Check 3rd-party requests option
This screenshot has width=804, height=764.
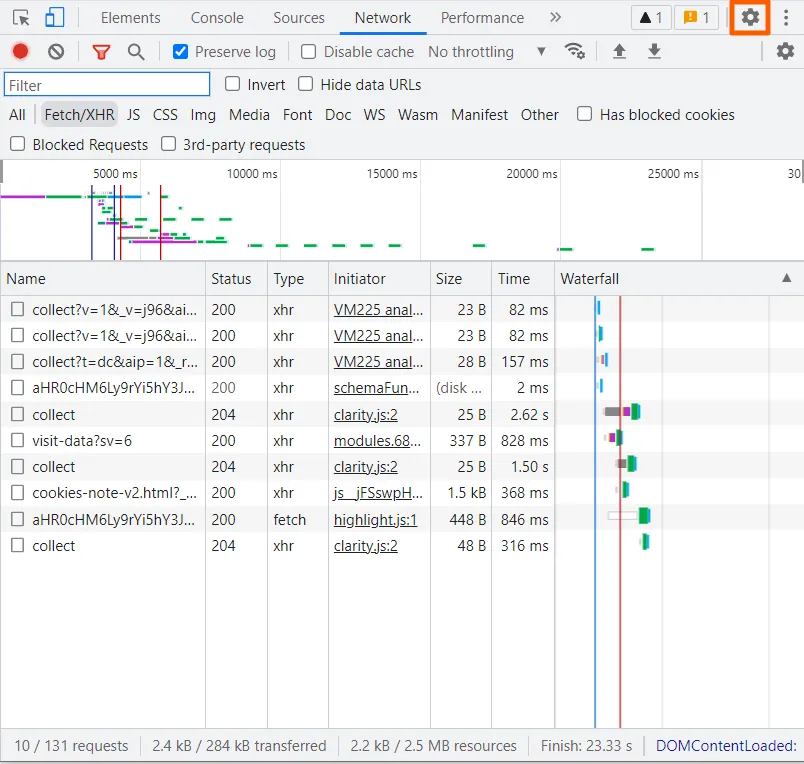[168, 144]
